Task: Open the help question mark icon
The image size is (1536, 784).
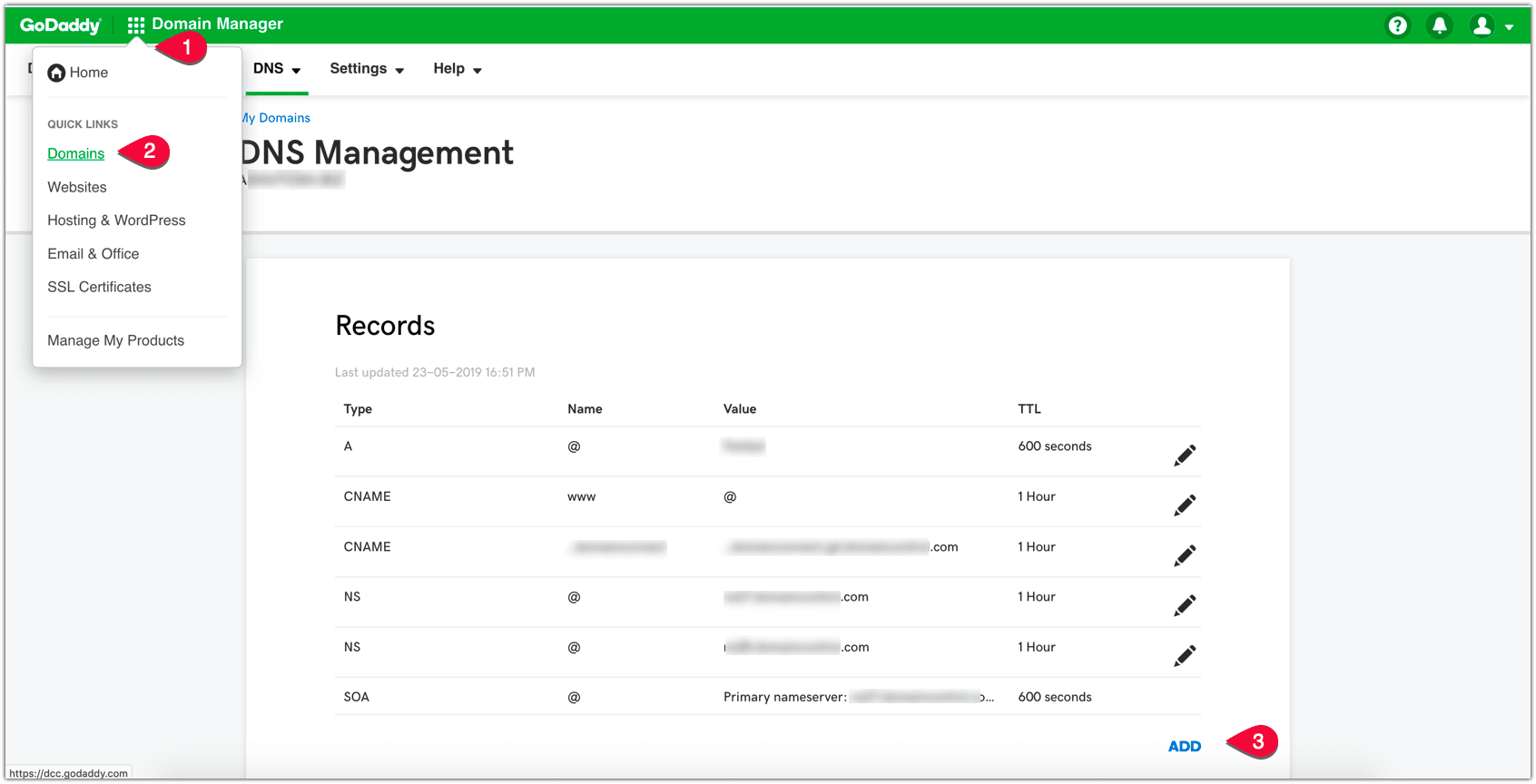Action: pyautogui.click(x=1398, y=25)
